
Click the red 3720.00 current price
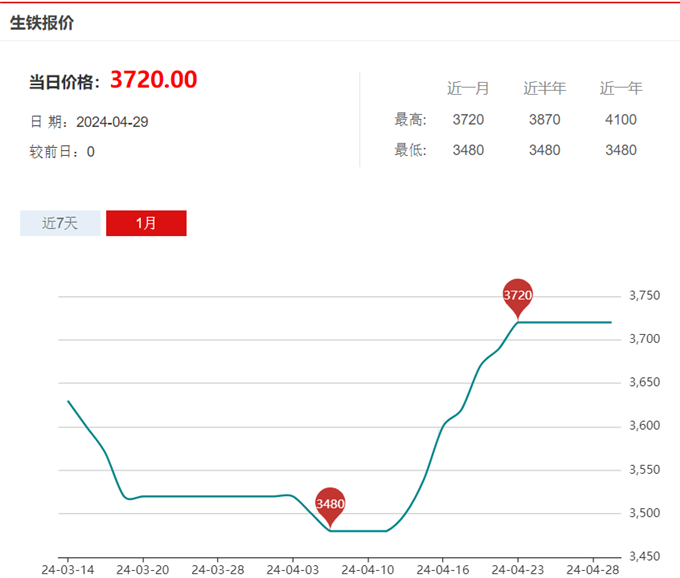pos(153,80)
